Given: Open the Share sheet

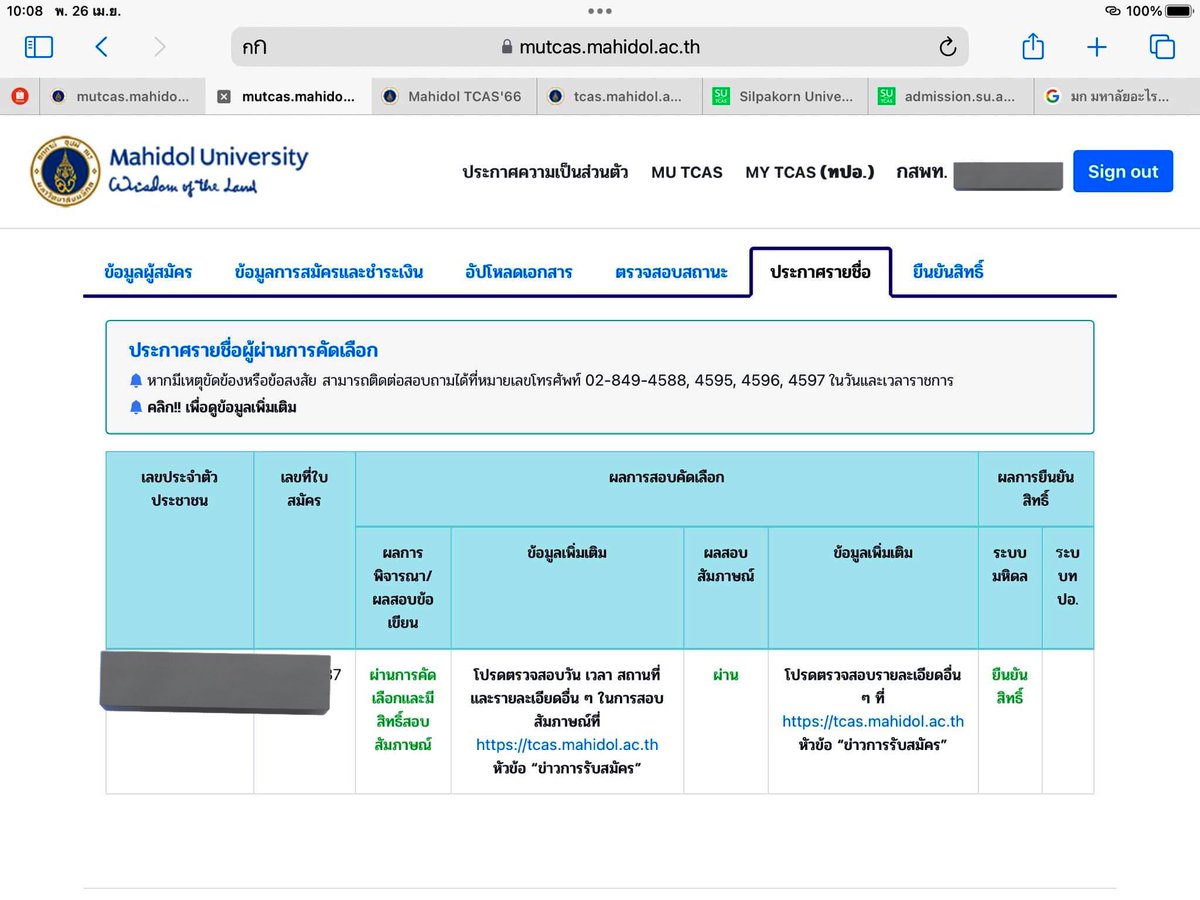Looking at the screenshot, I should [1033, 46].
